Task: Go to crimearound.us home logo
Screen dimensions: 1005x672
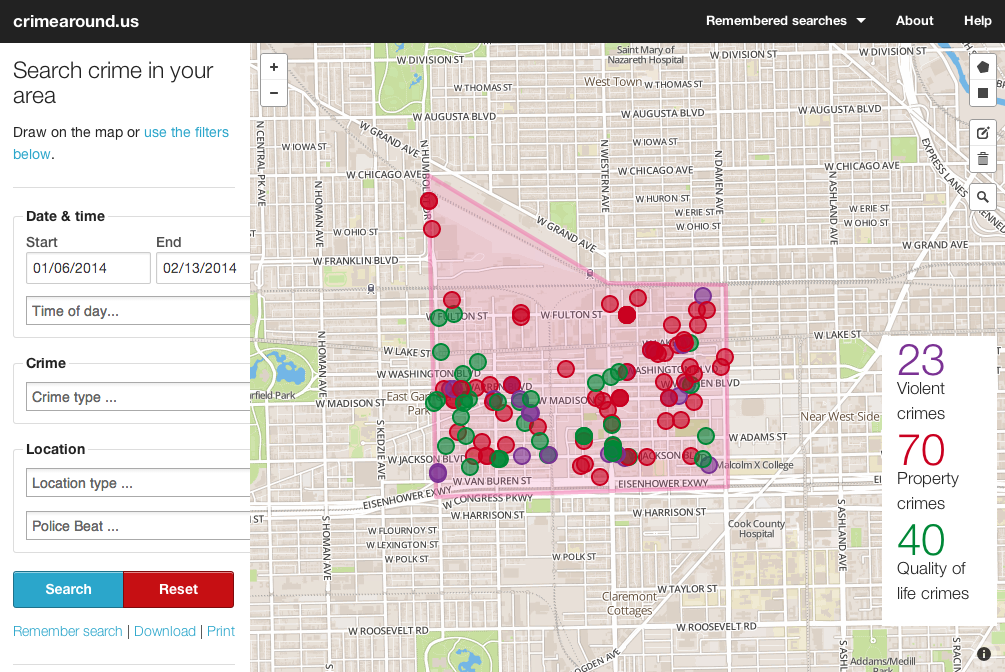Action: pos(76,21)
